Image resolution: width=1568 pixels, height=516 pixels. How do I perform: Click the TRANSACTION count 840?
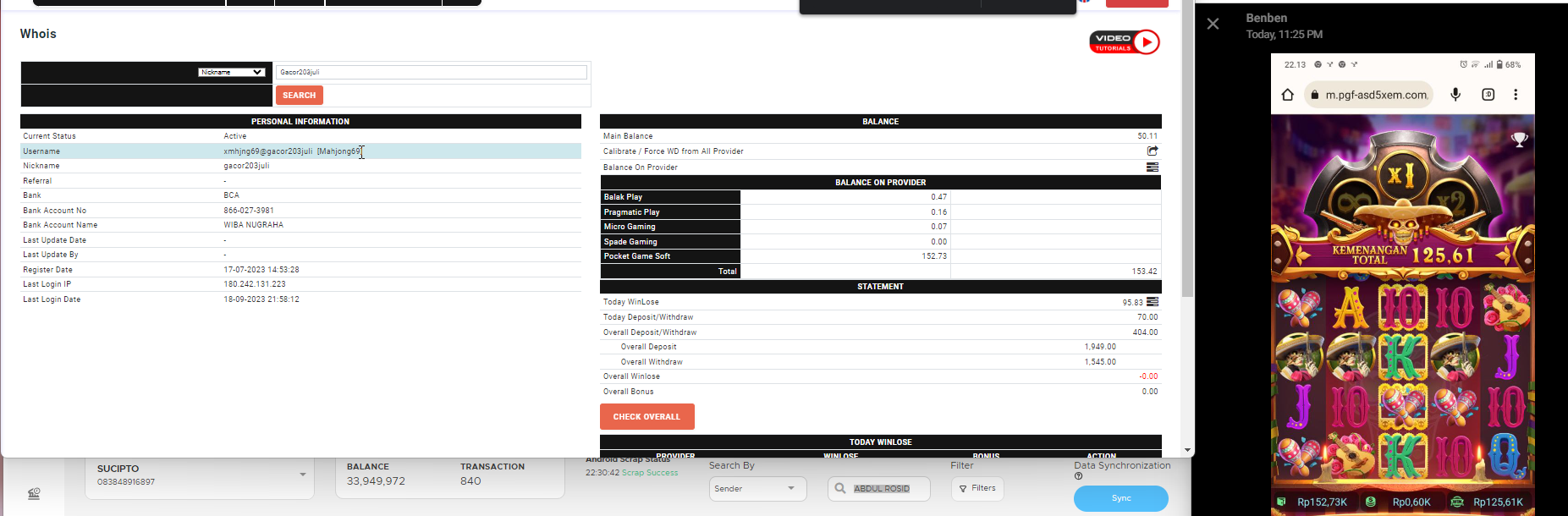(x=470, y=480)
